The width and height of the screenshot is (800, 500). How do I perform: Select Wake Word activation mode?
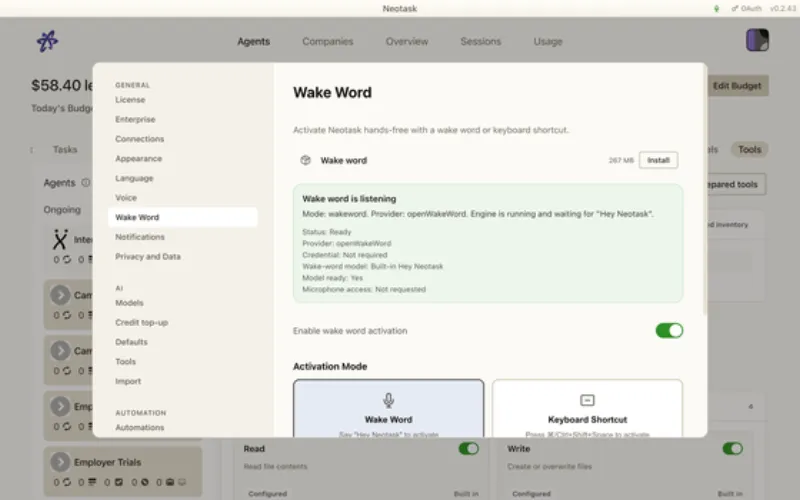(x=388, y=408)
